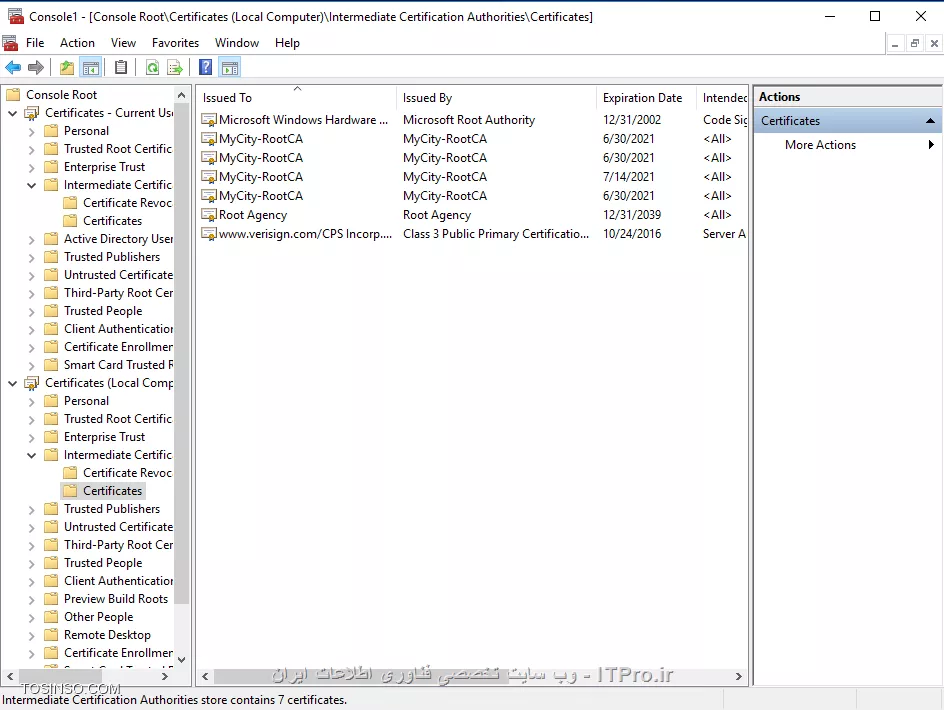
Task: Click certificate icon of Root Agency row
Action: (209, 215)
